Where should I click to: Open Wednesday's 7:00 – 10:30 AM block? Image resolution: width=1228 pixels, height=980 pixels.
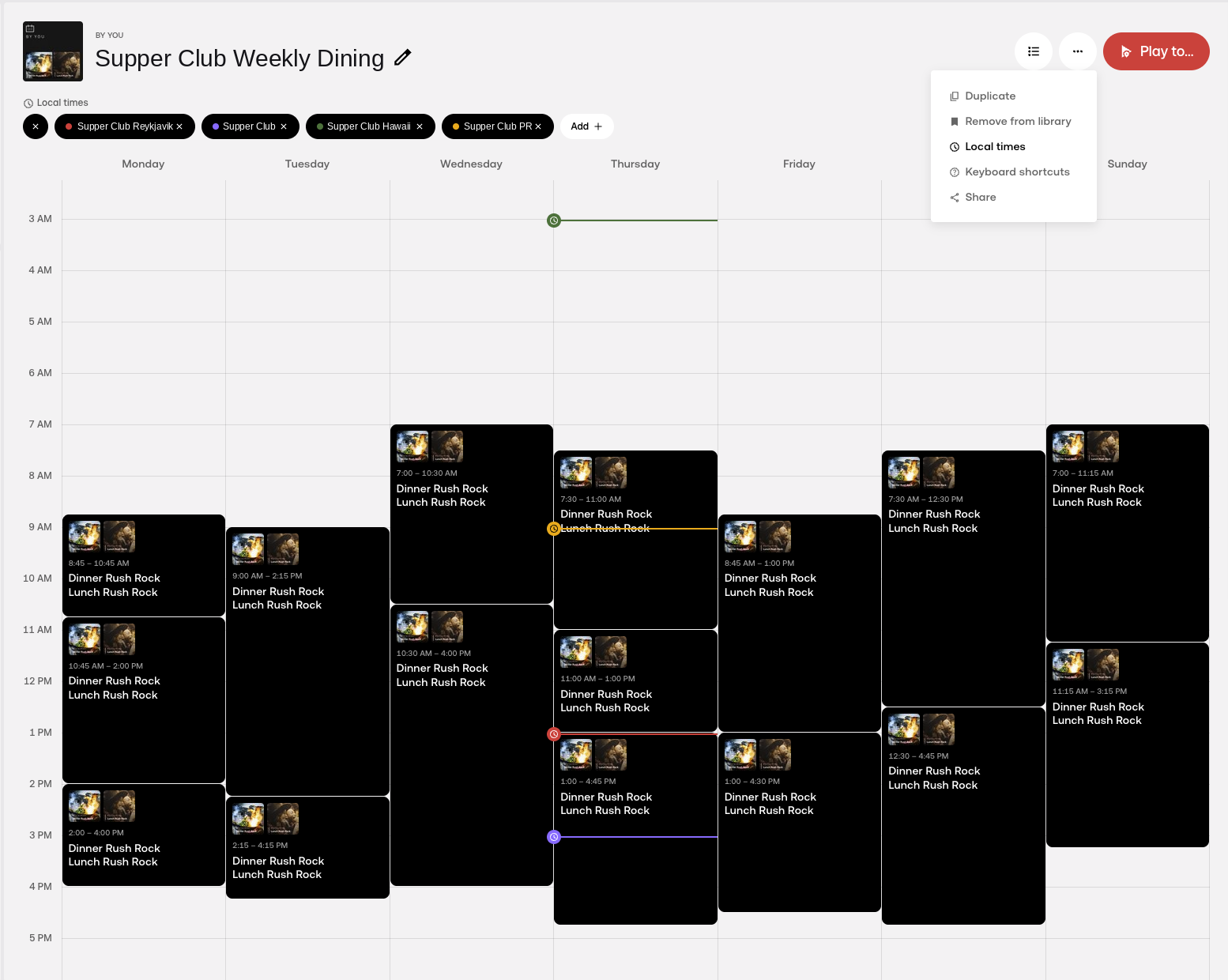472,514
